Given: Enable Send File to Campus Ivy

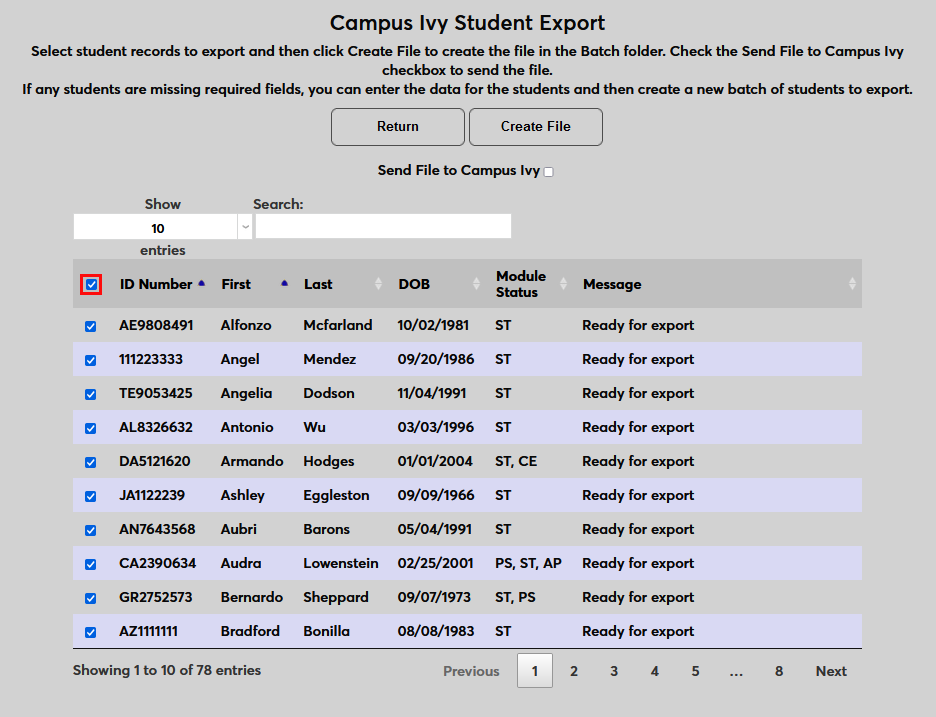Looking at the screenshot, I should tap(547, 171).
